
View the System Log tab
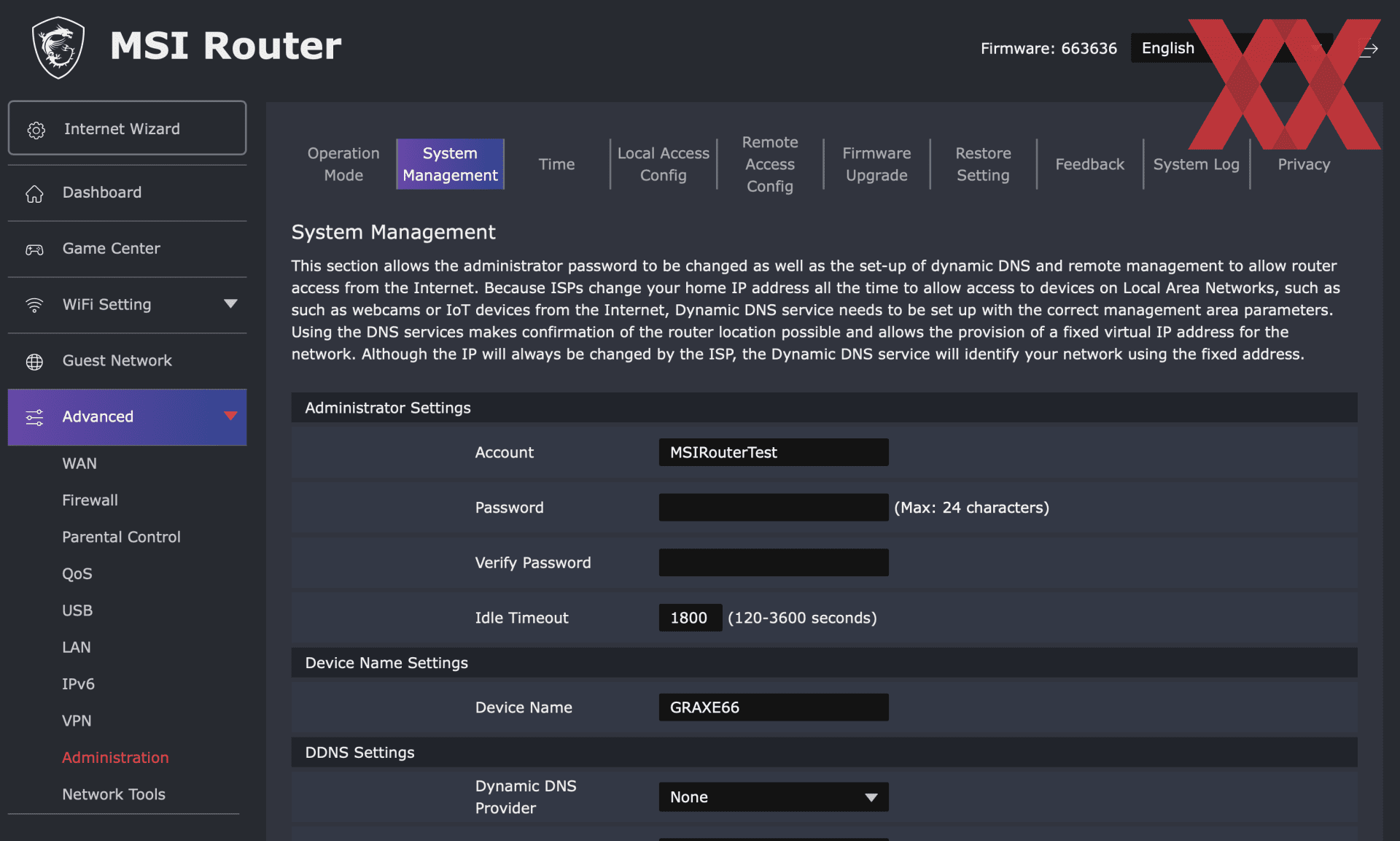[x=1197, y=164]
